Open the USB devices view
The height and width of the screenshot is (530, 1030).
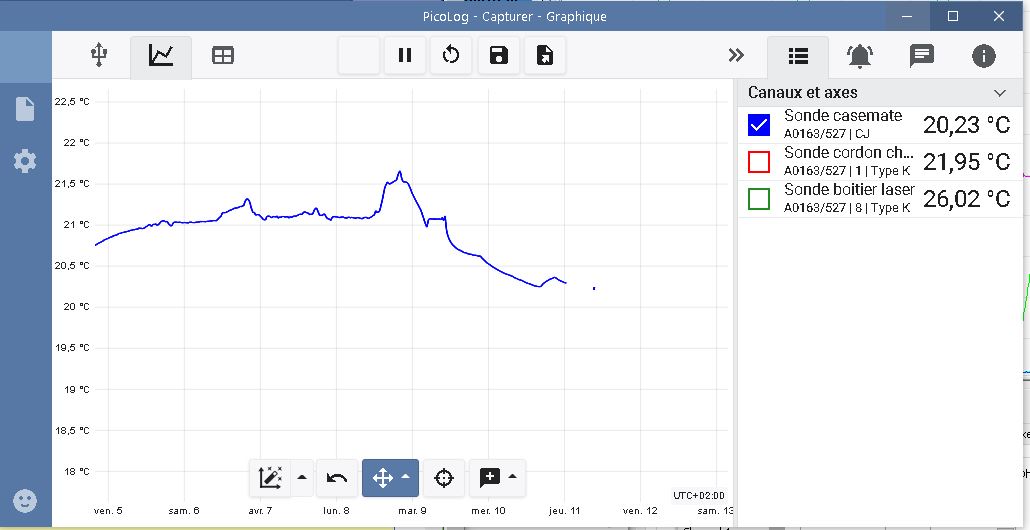(x=98, y=56)
